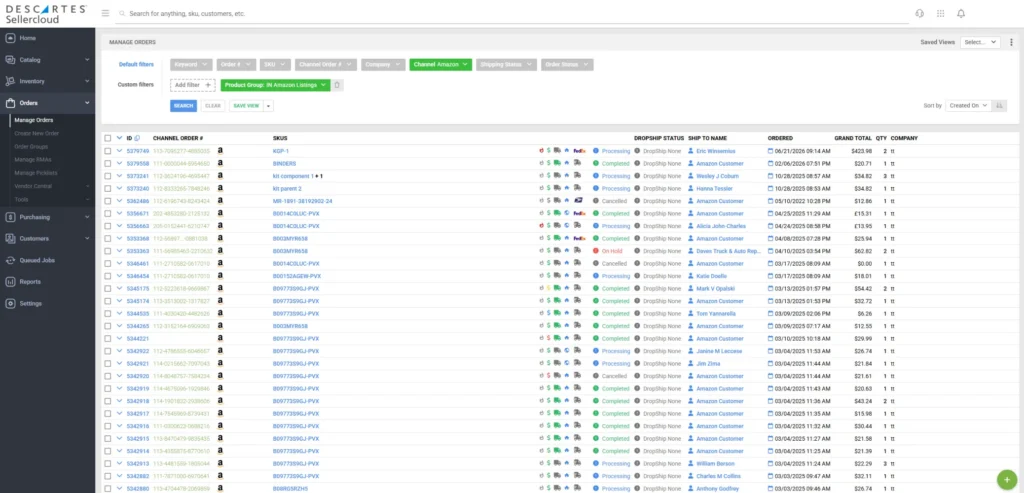Click the calendar icon beside 06/21/2026 09:14 AM
Image resolution: width=1024 pixels, height=493 pixels.
770,151
